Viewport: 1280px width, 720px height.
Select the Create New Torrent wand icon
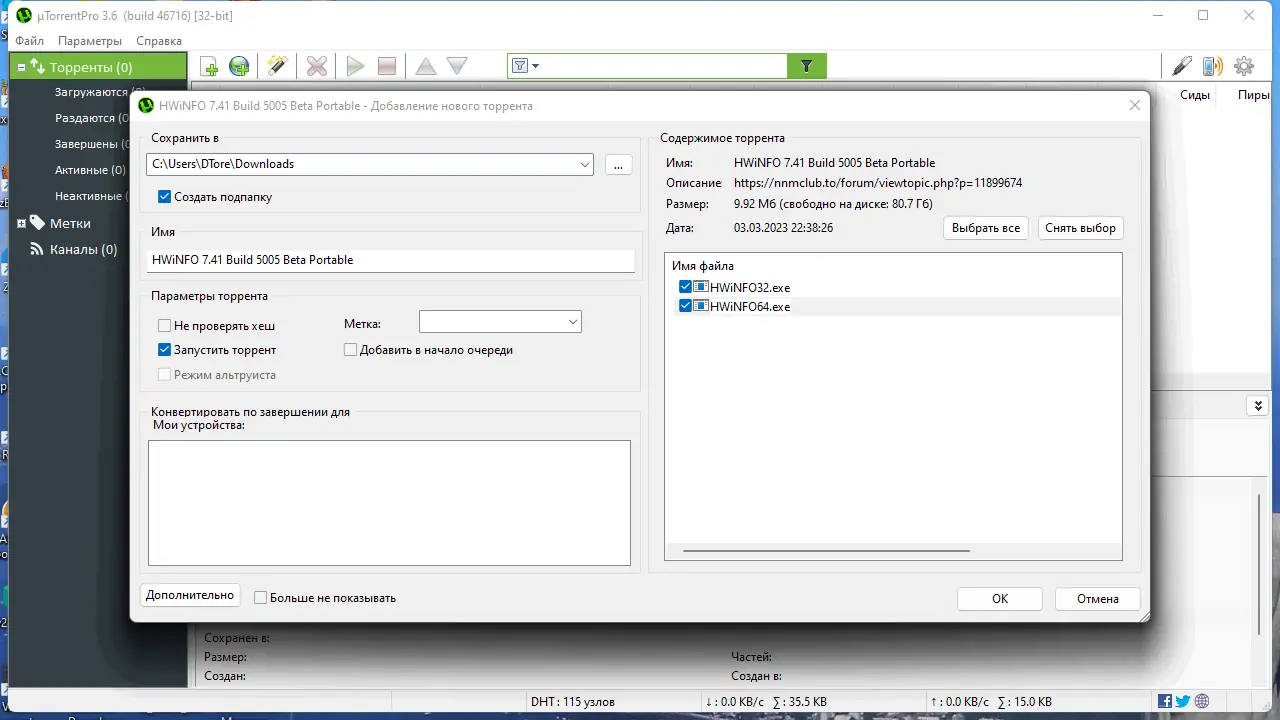point(277,65)
